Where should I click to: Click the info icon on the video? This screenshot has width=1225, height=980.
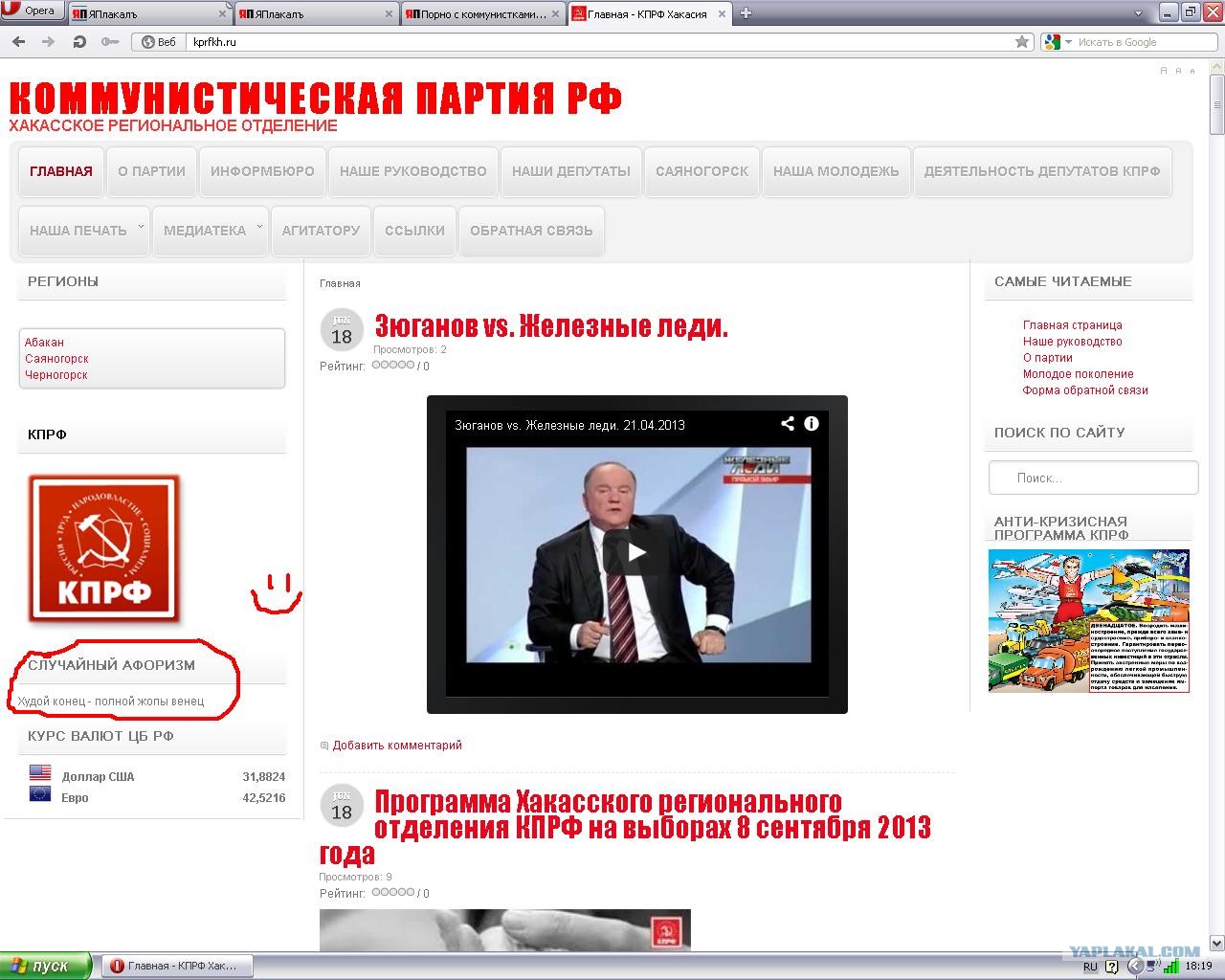click(x=812, y=423)
